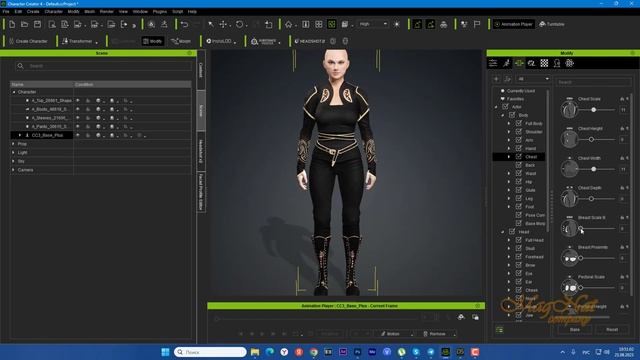The image size is (640, 360).
Task: Click the Undo arrow icon
Action: 184,24
